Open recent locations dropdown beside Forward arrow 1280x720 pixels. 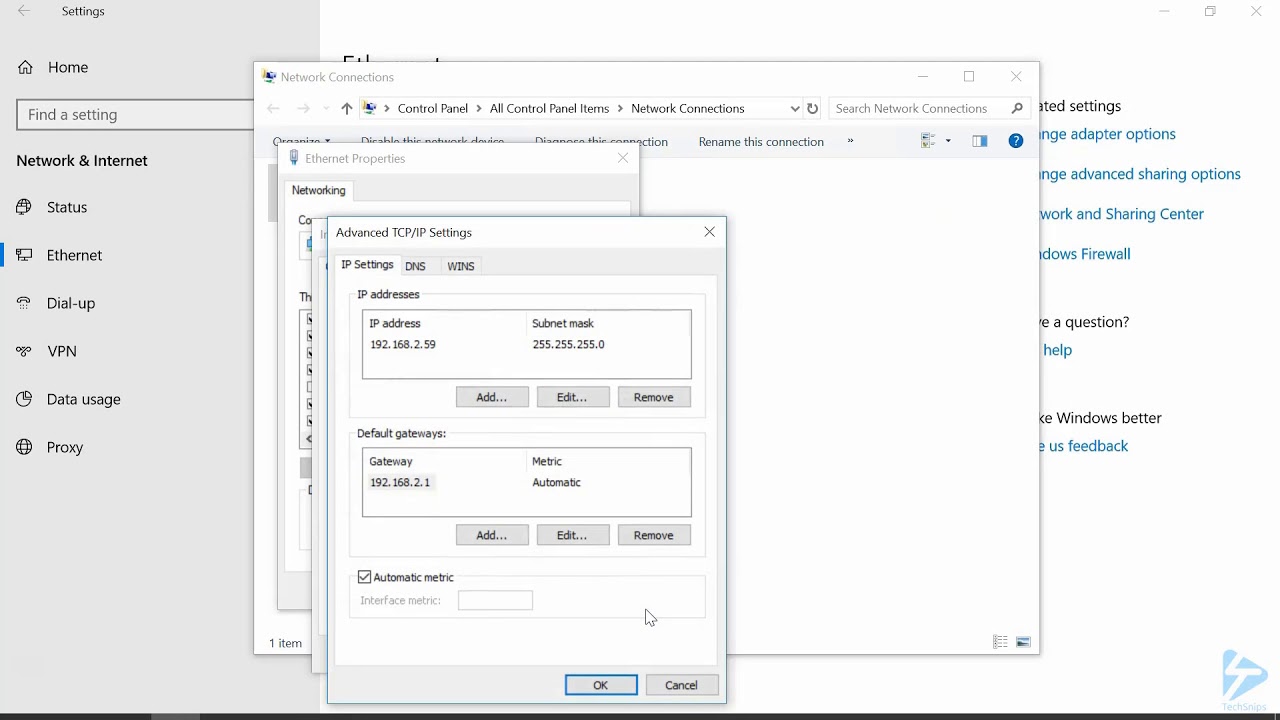coord(326,109)
